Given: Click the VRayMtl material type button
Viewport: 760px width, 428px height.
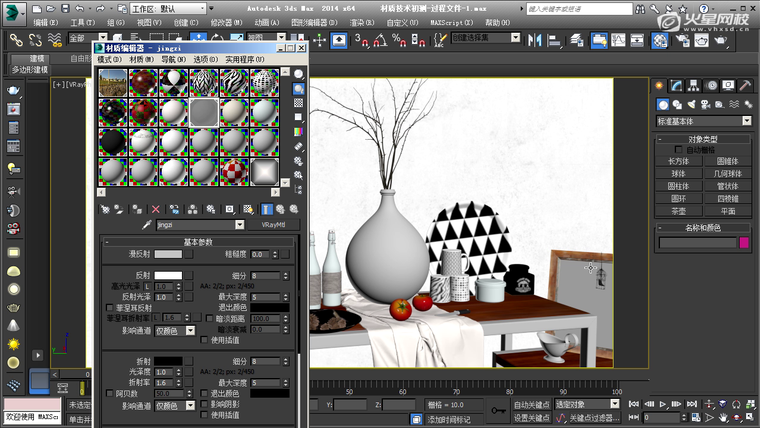Looking at the screenshot, I should point(274,226).
